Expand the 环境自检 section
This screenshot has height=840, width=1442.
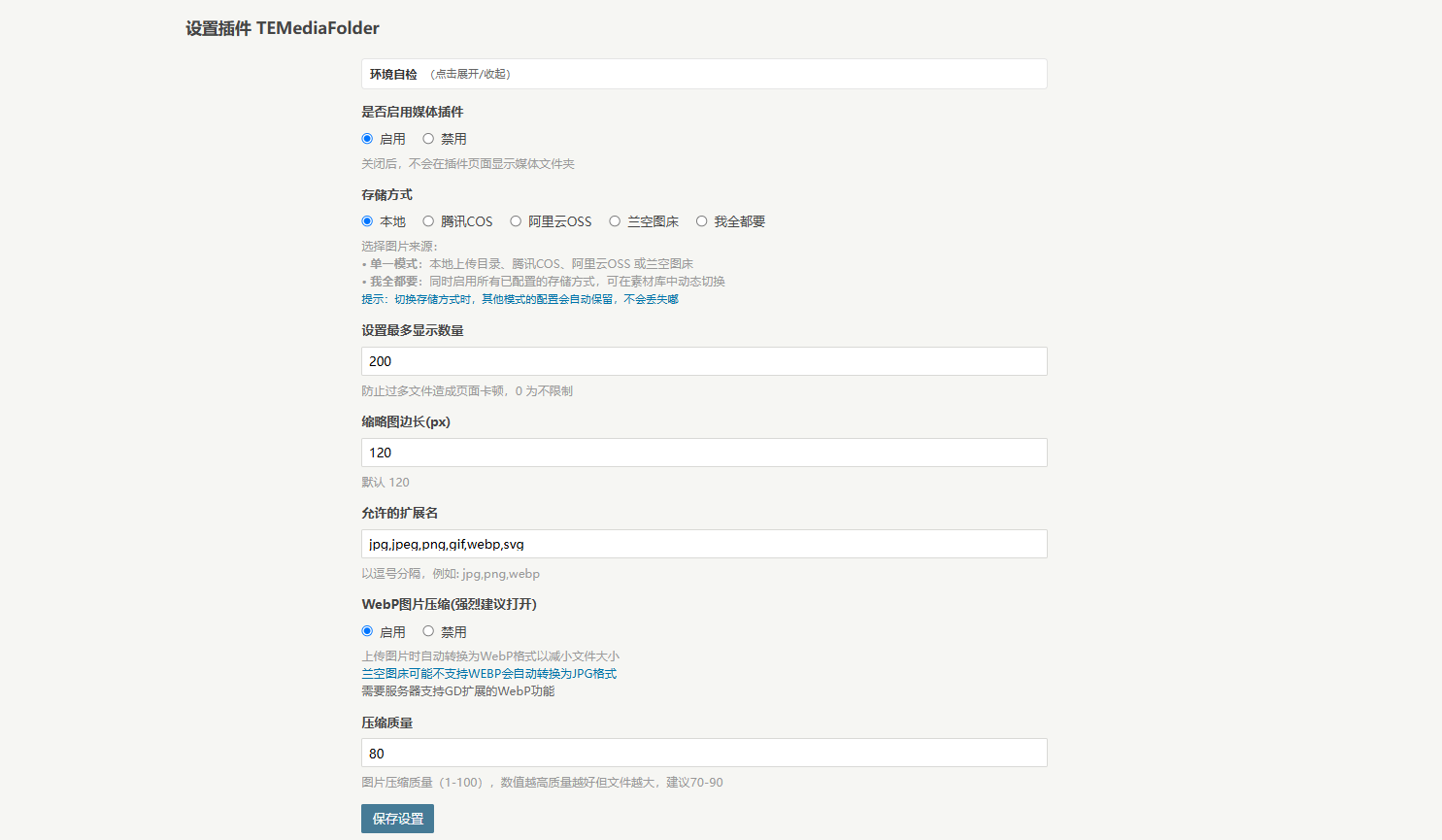[393, 75]
